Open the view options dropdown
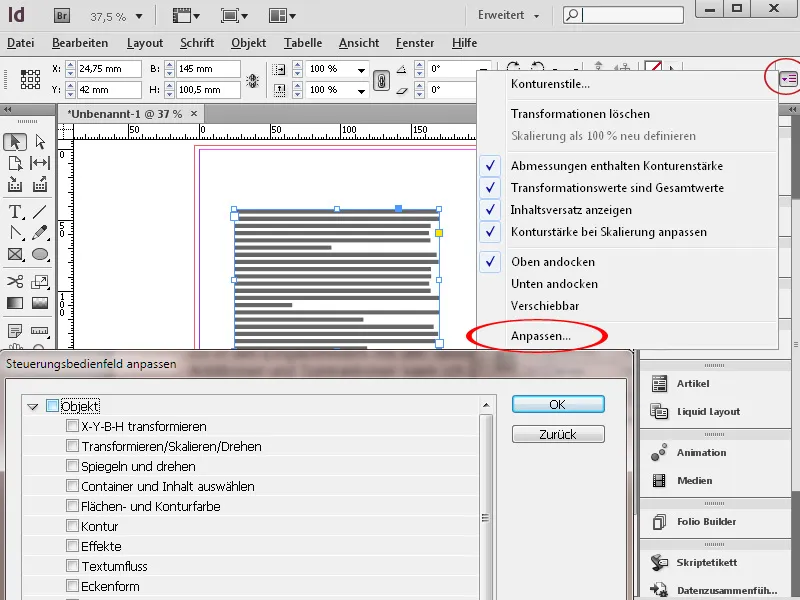The image size is (800, 600). click(x=186, y=16)
